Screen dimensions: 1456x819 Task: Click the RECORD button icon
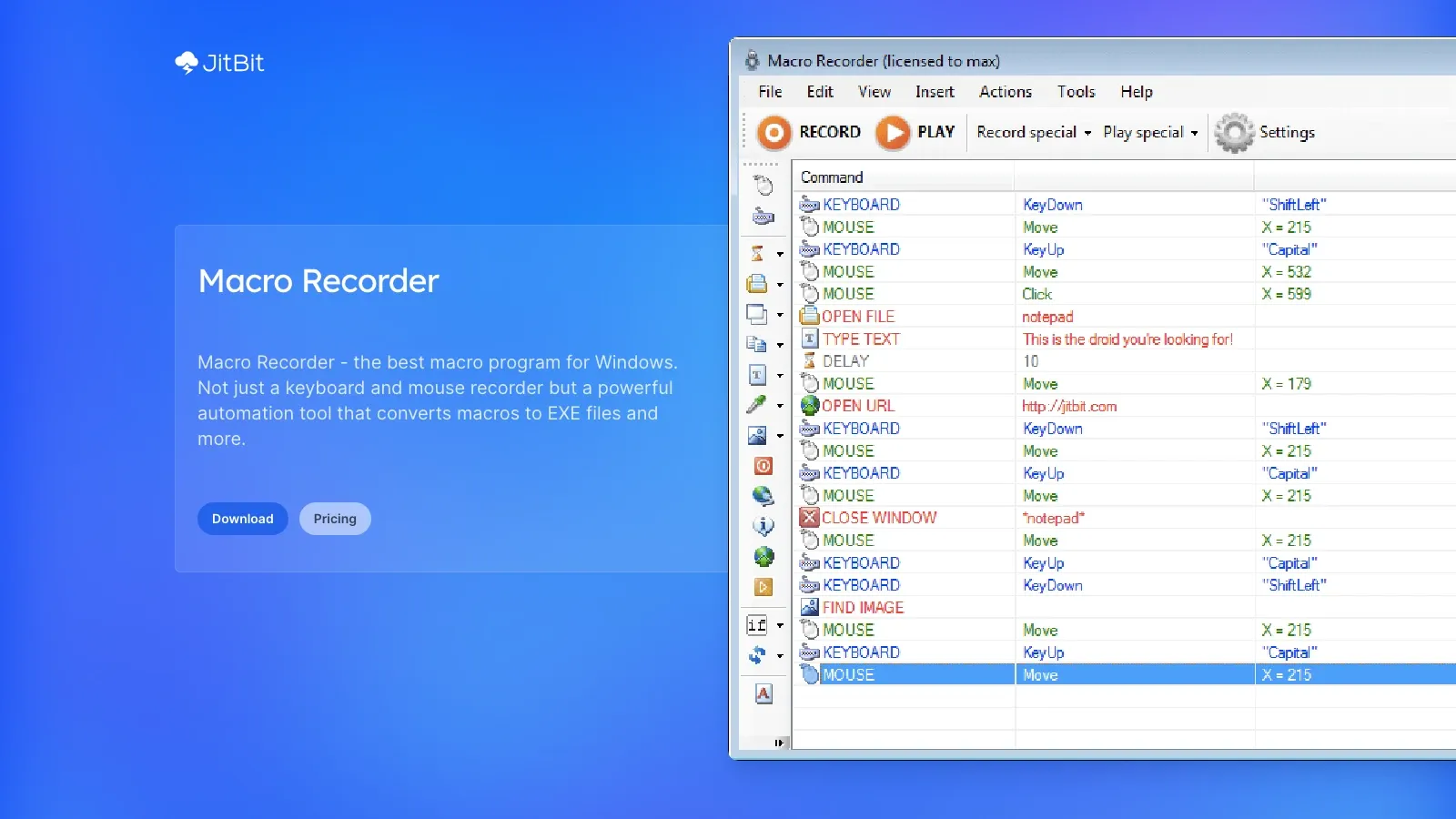coord(773,133)
